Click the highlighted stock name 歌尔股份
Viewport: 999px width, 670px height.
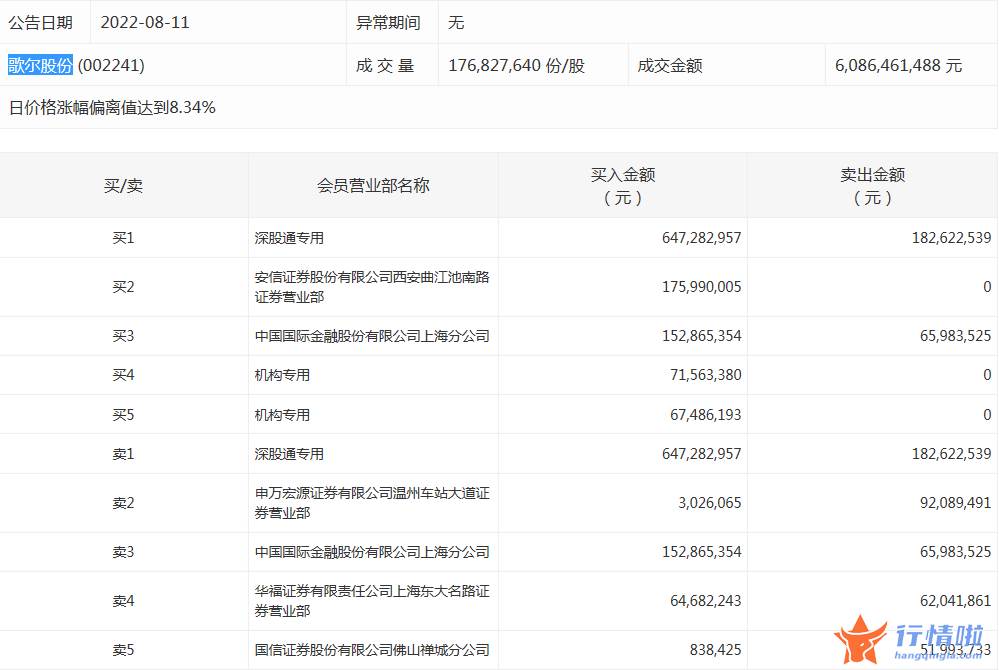point(40,65)
